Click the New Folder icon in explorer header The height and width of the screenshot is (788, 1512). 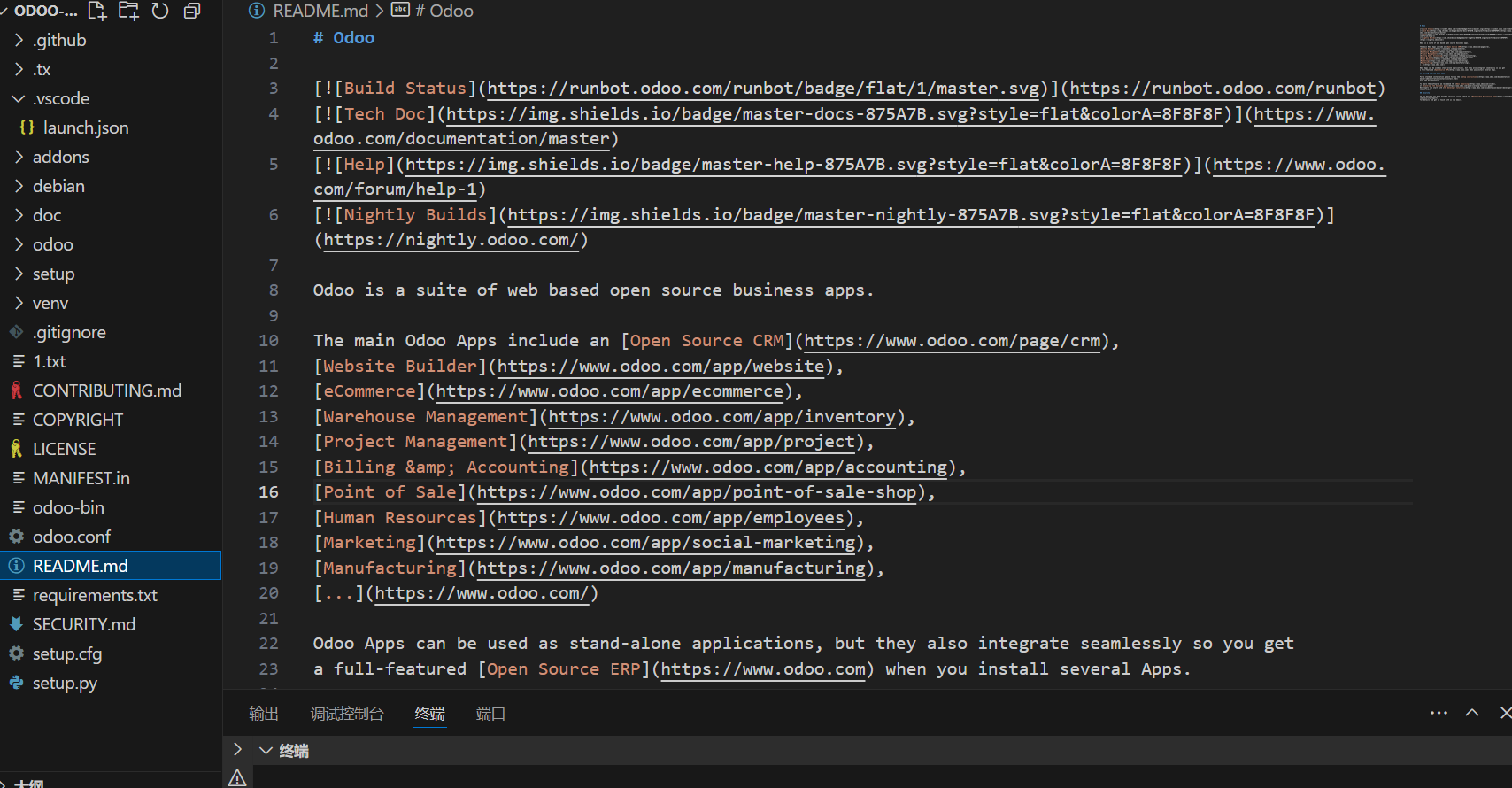(129, 11)
